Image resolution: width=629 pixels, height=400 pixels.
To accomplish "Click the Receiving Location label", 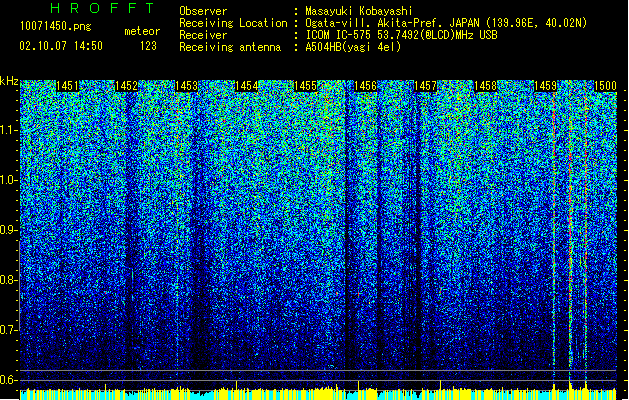I will [233, 23].
